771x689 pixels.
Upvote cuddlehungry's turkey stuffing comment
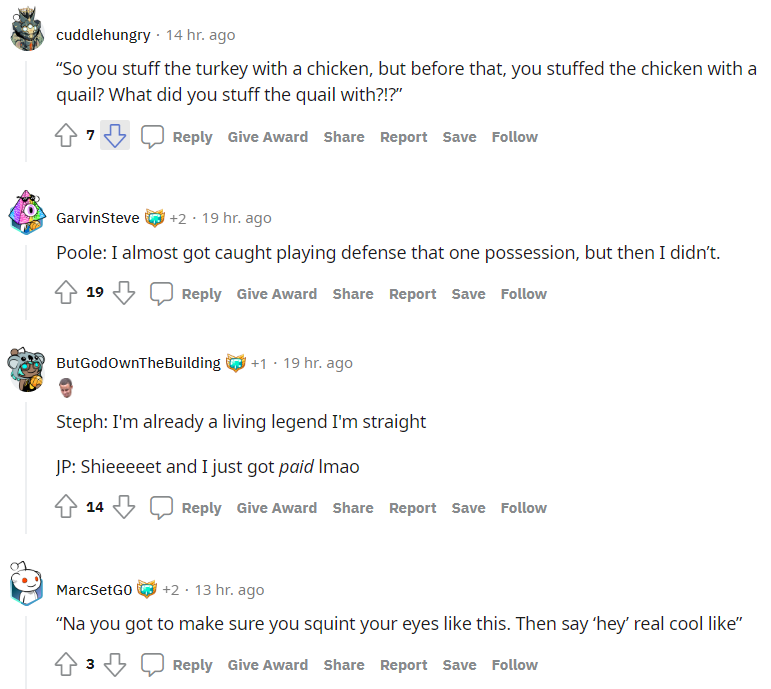(66, 137)
